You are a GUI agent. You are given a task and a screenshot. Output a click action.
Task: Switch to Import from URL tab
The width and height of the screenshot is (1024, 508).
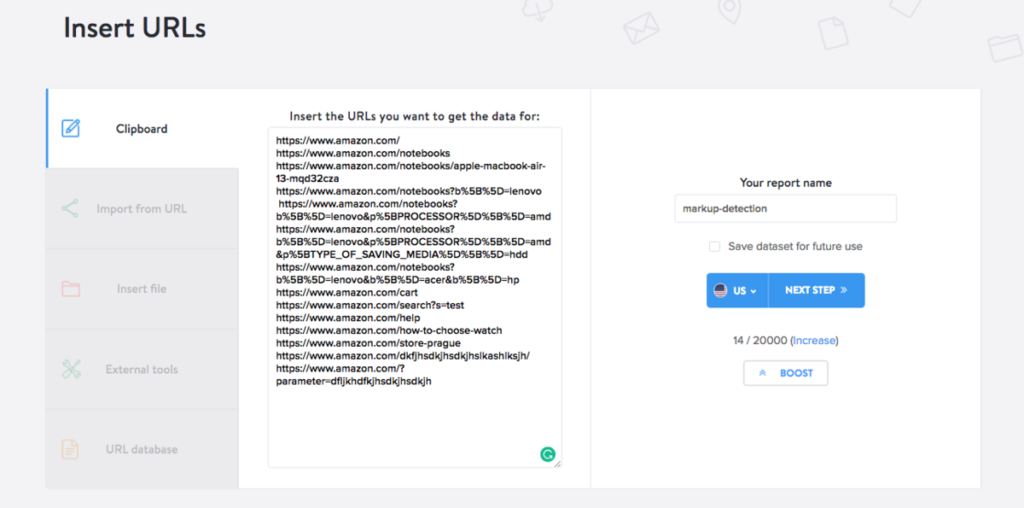click(x=142, y=209)
